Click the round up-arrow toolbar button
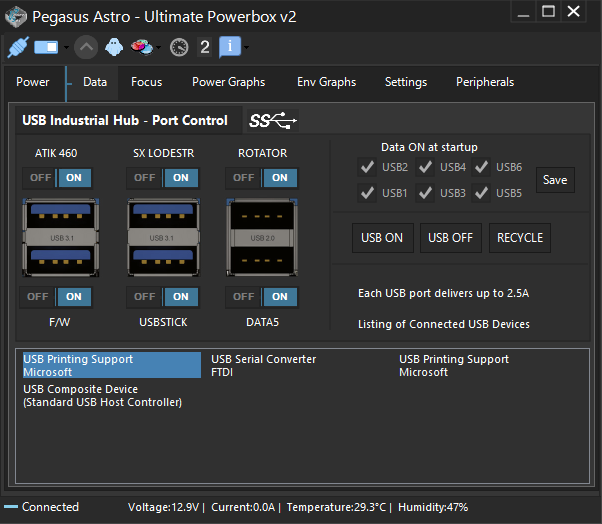The height and width of the screenshot is (524, 602). tap(86, 47)
